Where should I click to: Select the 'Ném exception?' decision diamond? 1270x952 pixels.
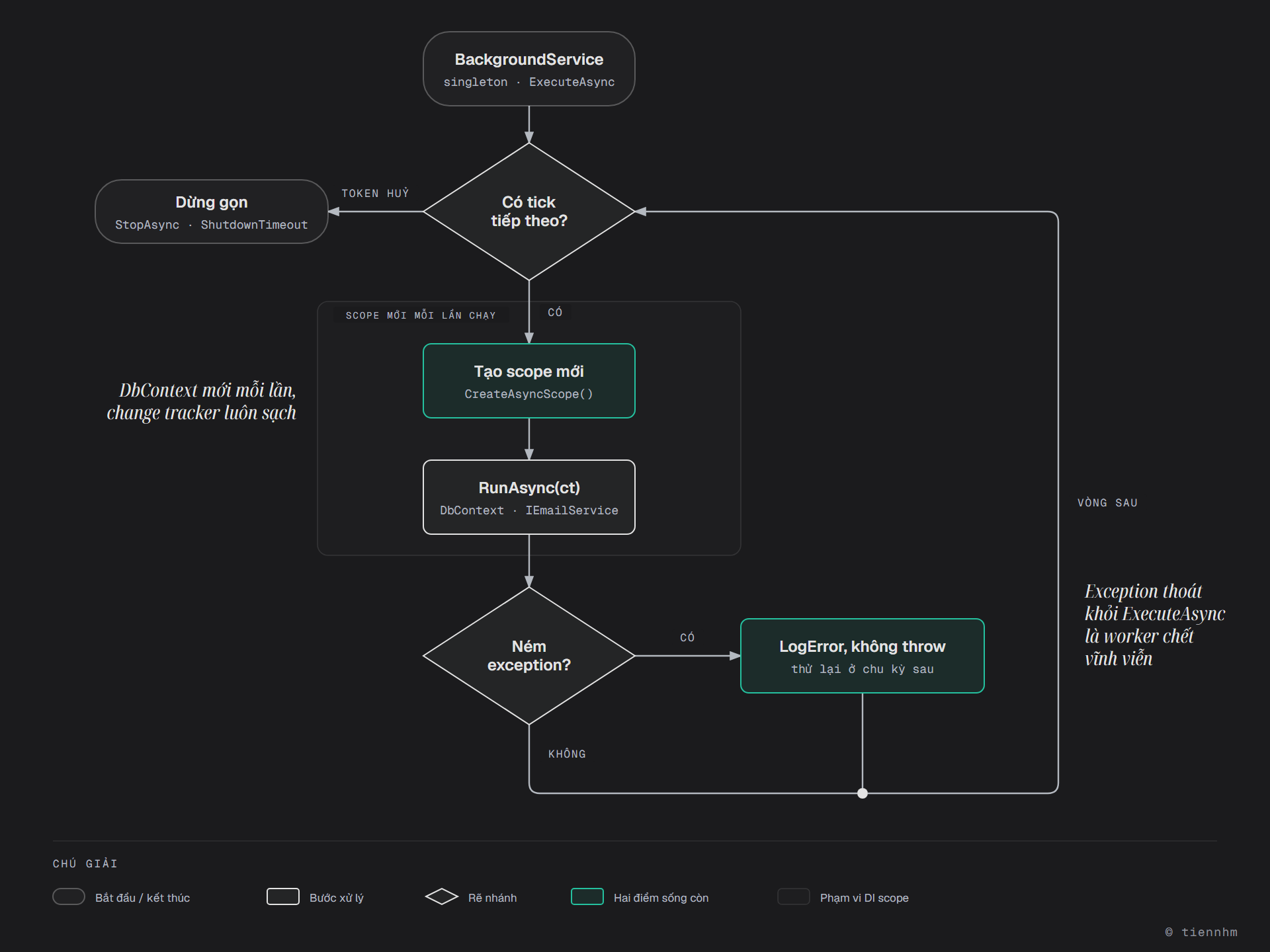pos(529,656)
